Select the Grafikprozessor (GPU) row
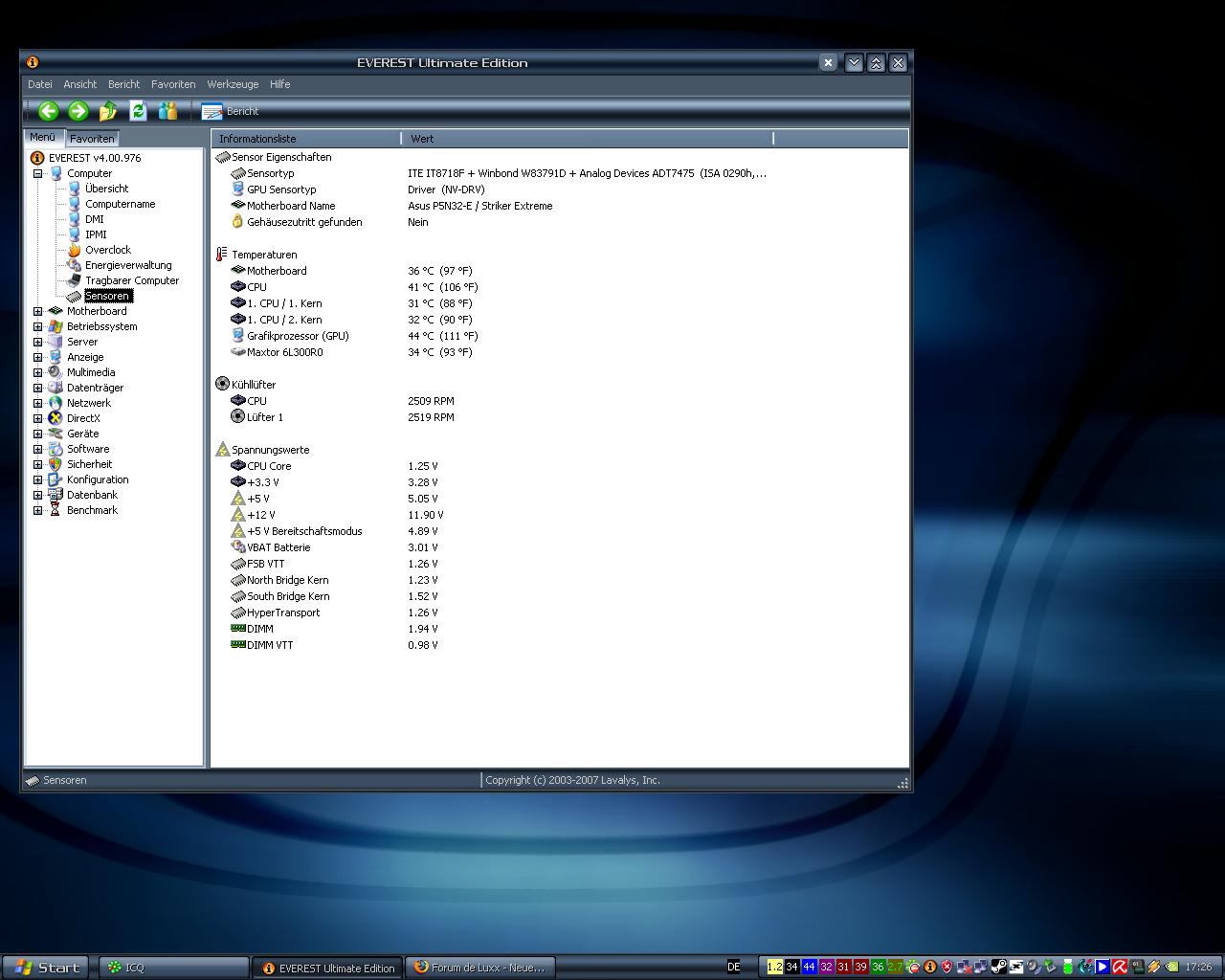Screen dimensions: 1225x980 pos(354,336)
